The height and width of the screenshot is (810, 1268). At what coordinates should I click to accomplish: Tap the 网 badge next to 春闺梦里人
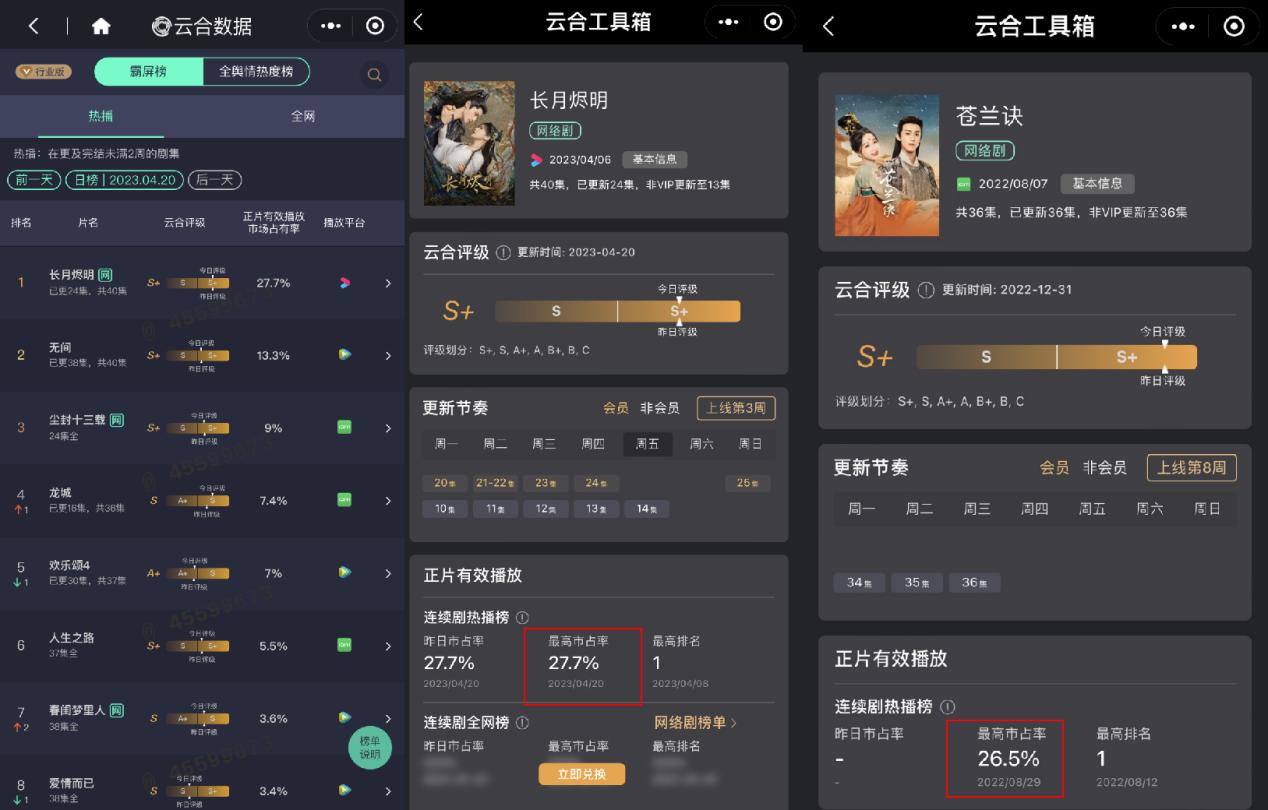coord(116,710)
